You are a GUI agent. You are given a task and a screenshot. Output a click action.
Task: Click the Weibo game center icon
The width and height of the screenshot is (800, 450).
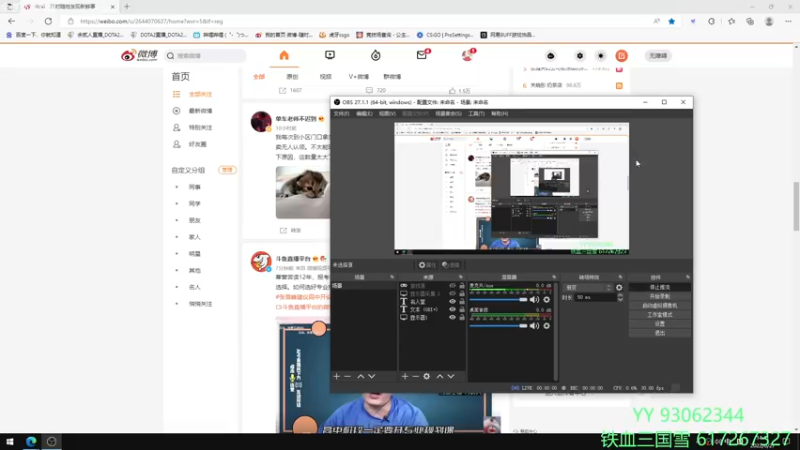551,56
